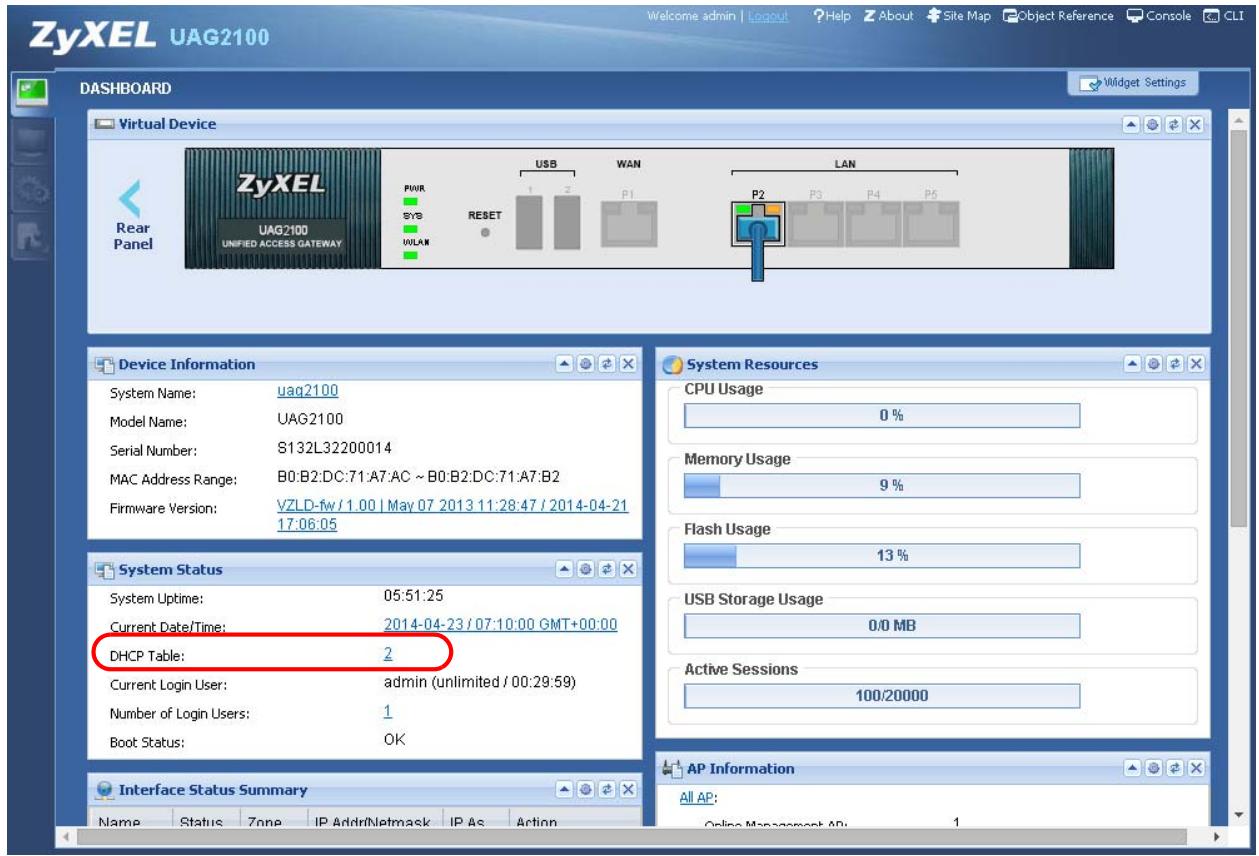Open the CLI window
This screenshot has width=1259, height=856.
point(1226,15)
